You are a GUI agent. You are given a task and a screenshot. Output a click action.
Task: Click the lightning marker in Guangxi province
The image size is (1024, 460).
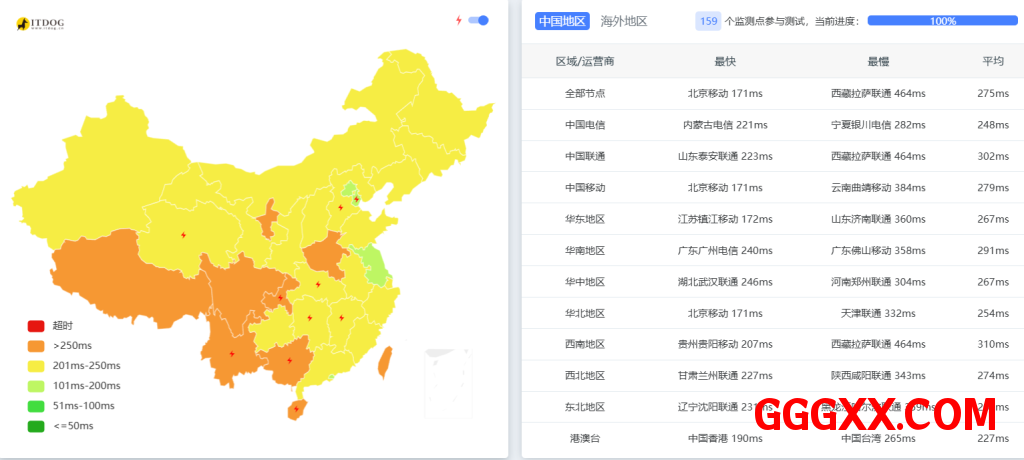click(289, 360)
